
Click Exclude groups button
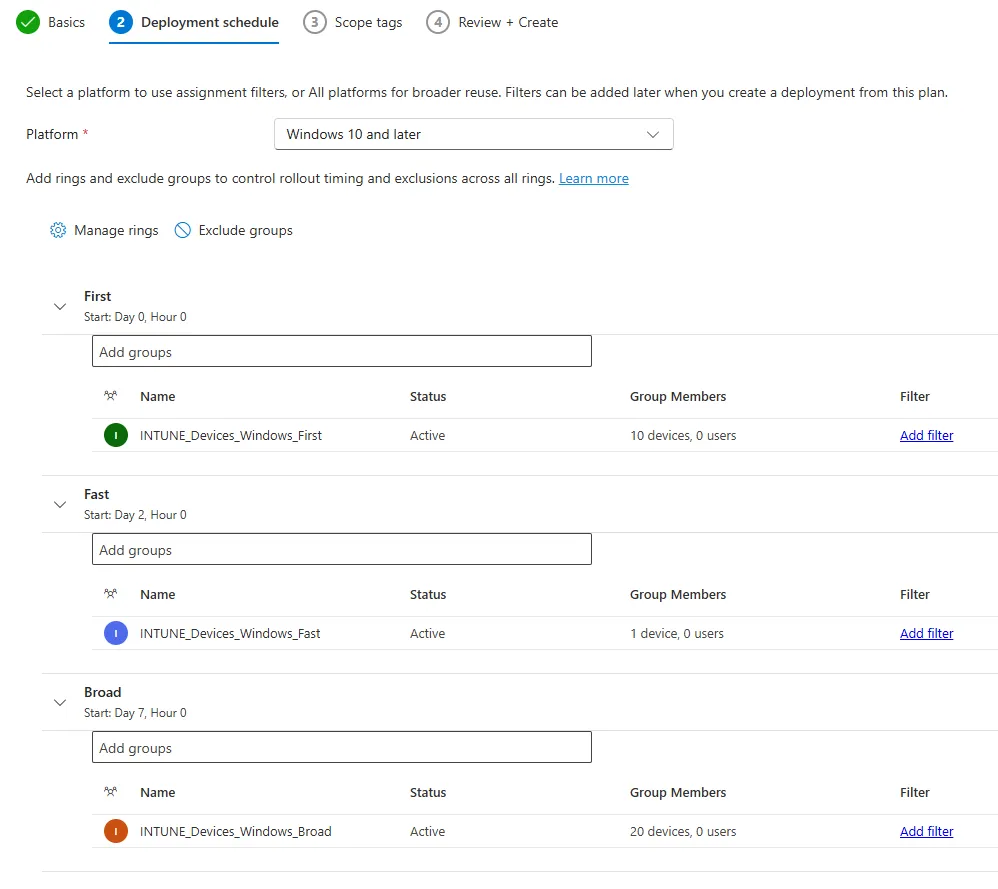click(234, 230)
